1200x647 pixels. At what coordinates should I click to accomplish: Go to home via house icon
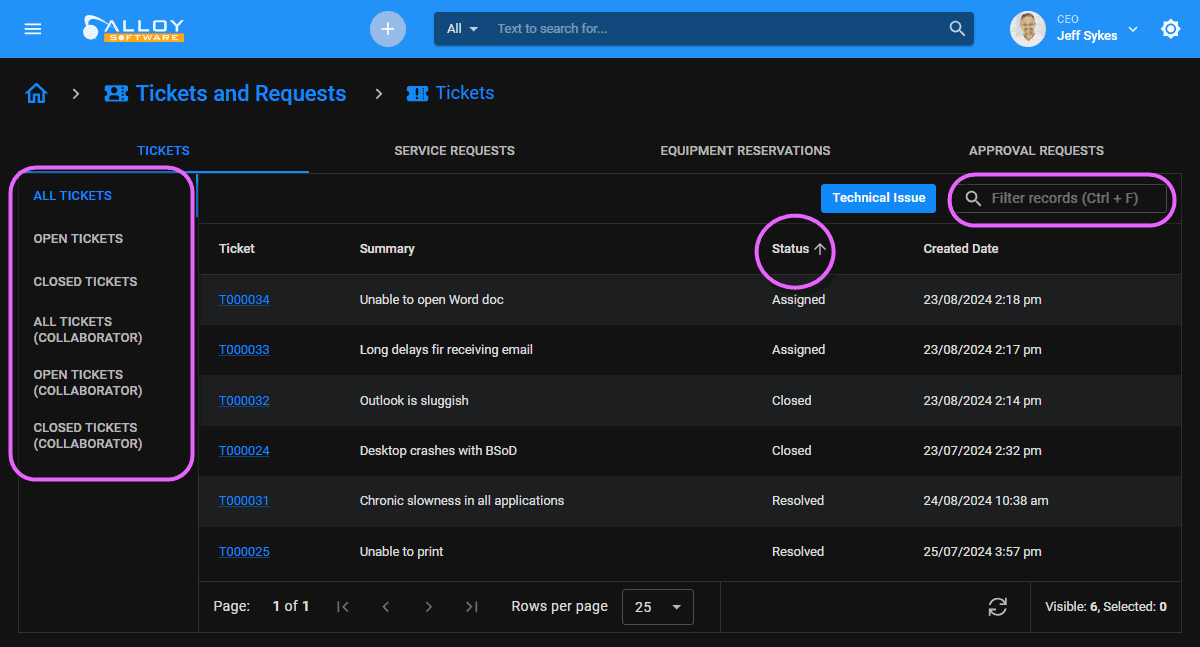tap(37, 94)
